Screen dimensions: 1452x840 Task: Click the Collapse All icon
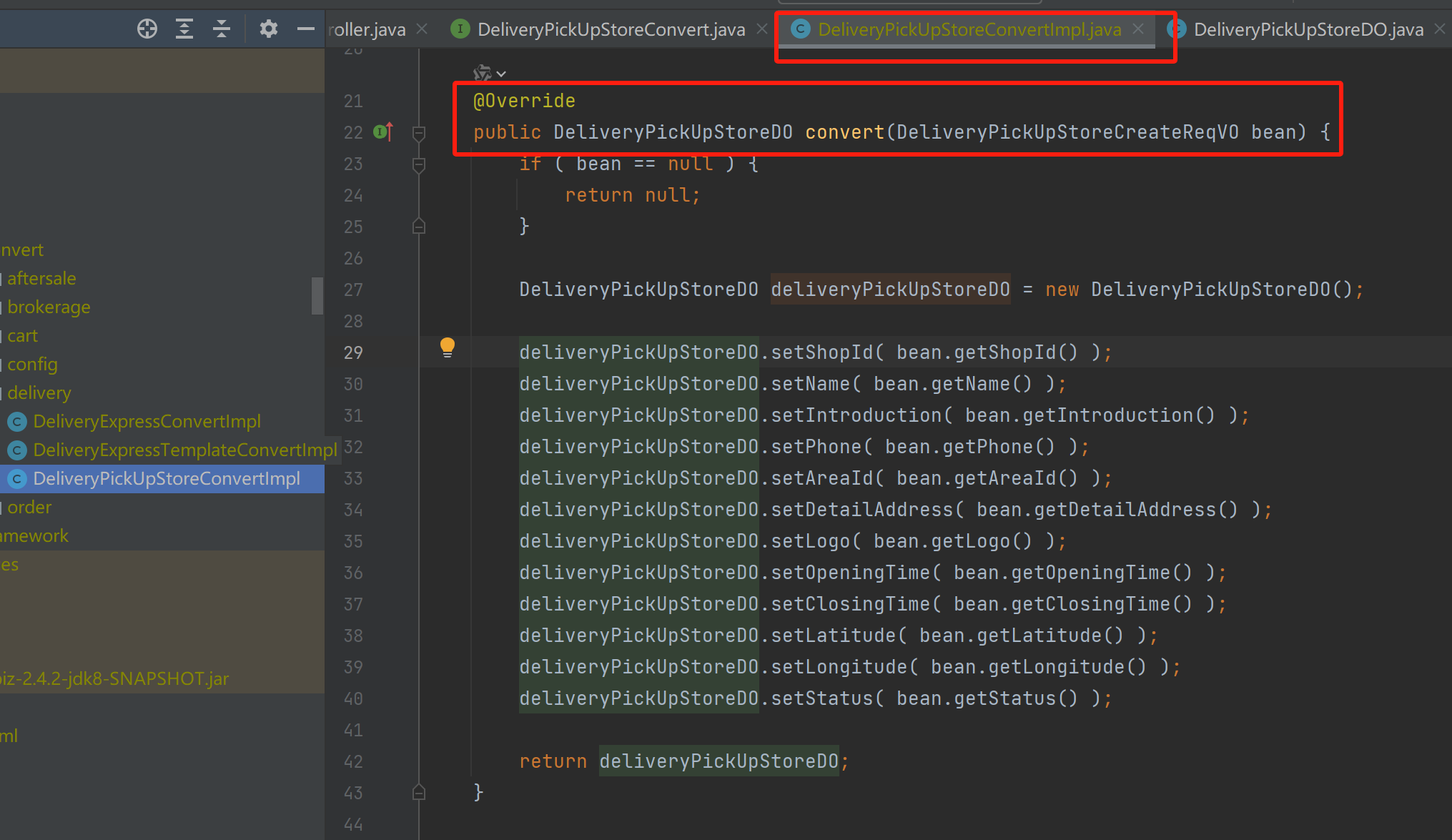(222, 29)
